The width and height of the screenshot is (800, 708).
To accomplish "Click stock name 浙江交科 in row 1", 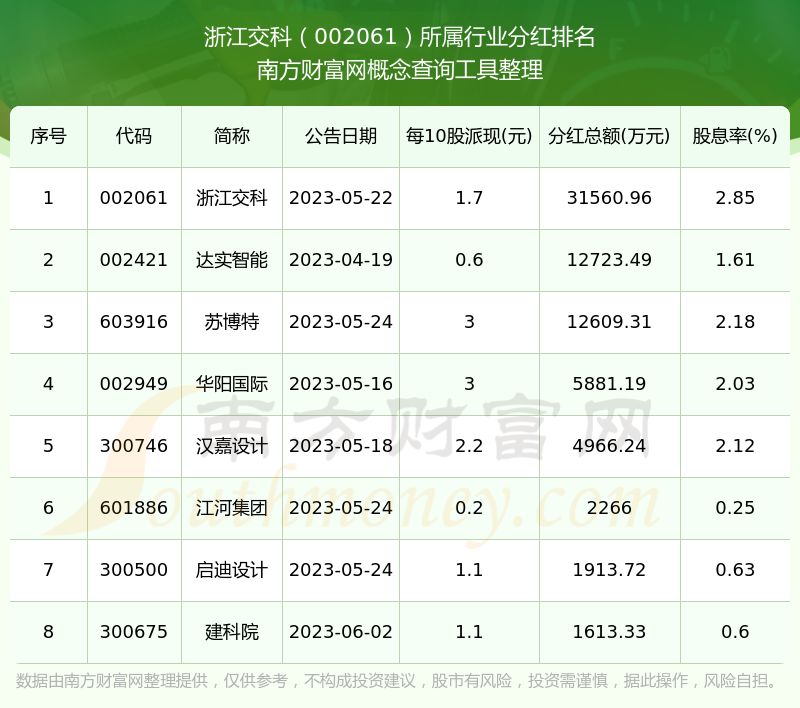I will point(232,198).
